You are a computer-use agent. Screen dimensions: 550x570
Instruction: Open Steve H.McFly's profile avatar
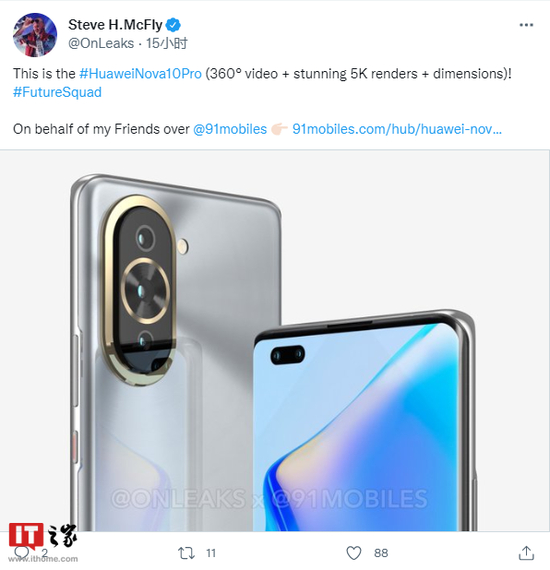(x=35, y=35)
